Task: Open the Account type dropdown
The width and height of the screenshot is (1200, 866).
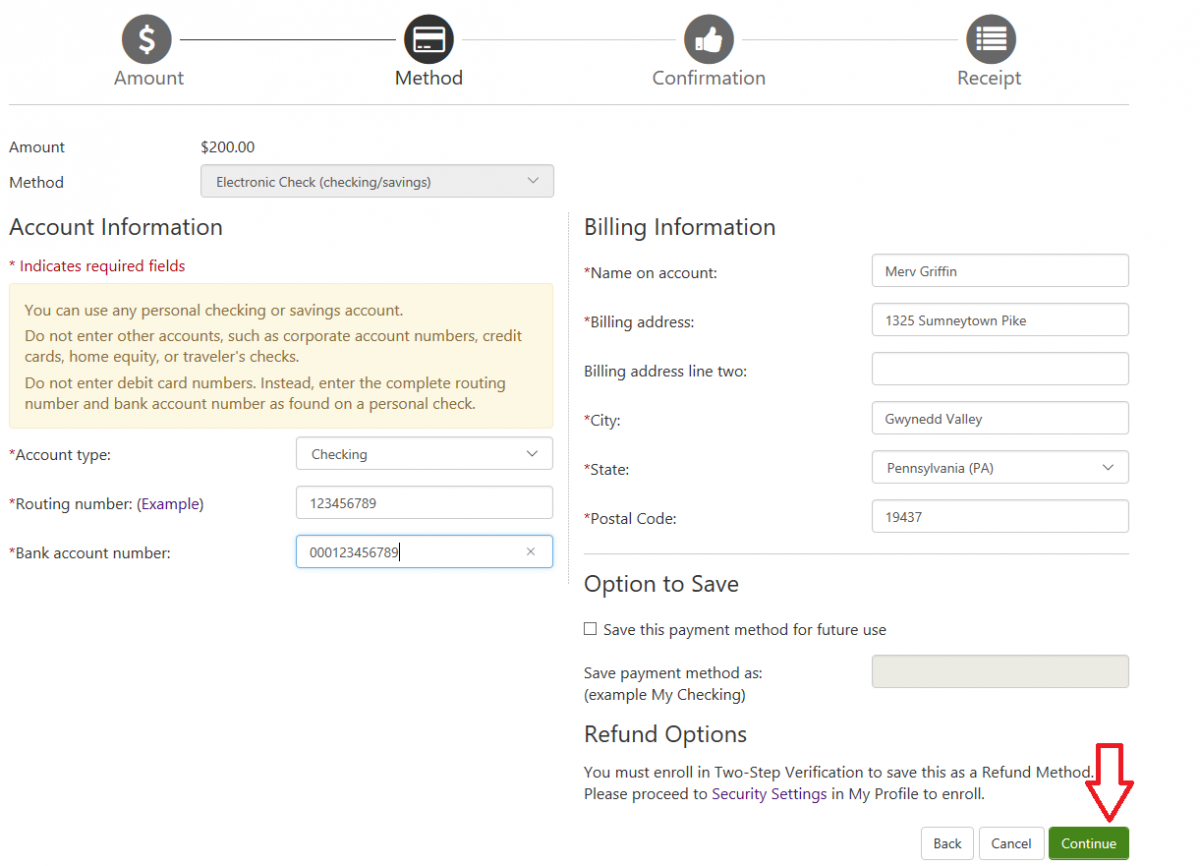Action: pos(424,453)
